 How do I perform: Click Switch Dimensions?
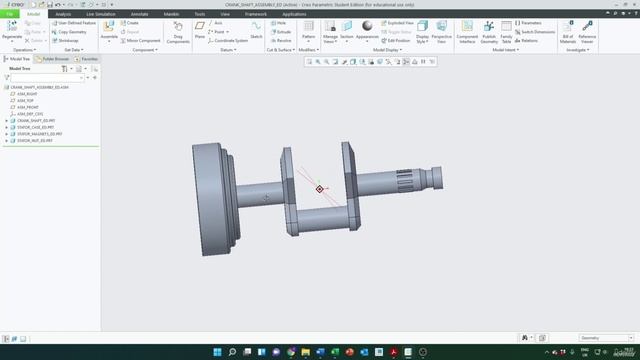point(535,32)
